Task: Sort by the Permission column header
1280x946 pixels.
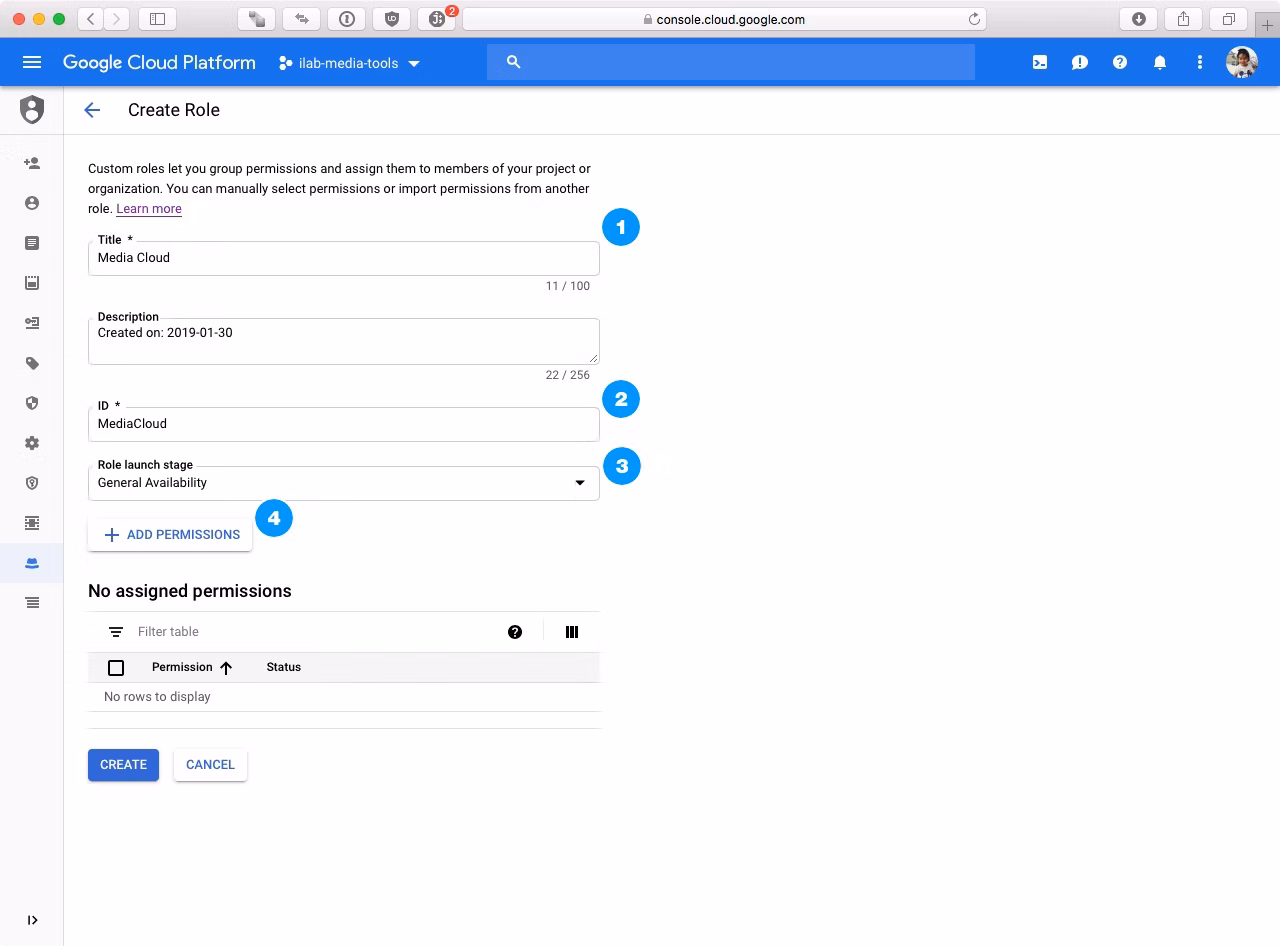Action: [x=192, y=667]
